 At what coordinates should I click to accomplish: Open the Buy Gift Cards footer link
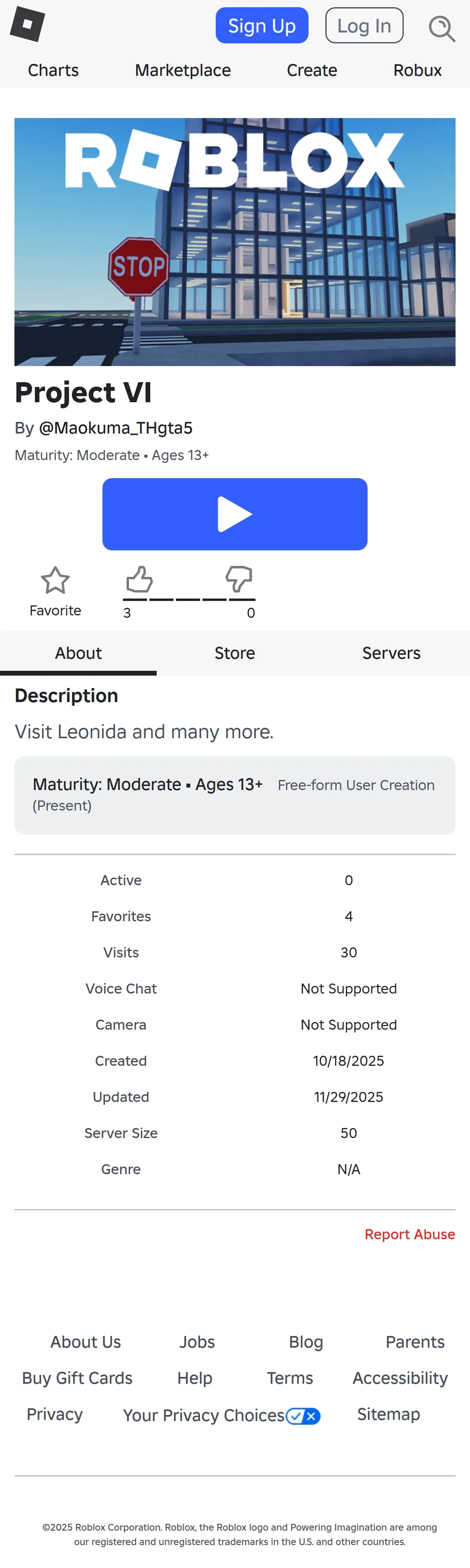[x=77, y=1378]
